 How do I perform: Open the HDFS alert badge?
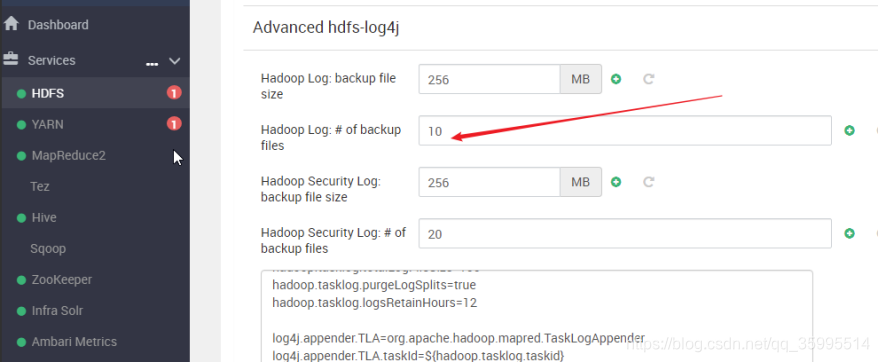coord(174,93)
